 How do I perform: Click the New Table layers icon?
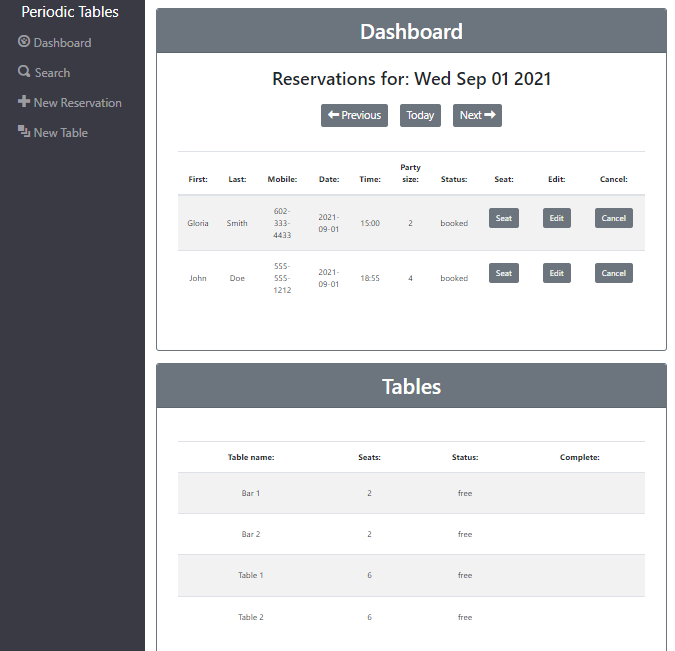pyautogui.click(x=24, y=131)
